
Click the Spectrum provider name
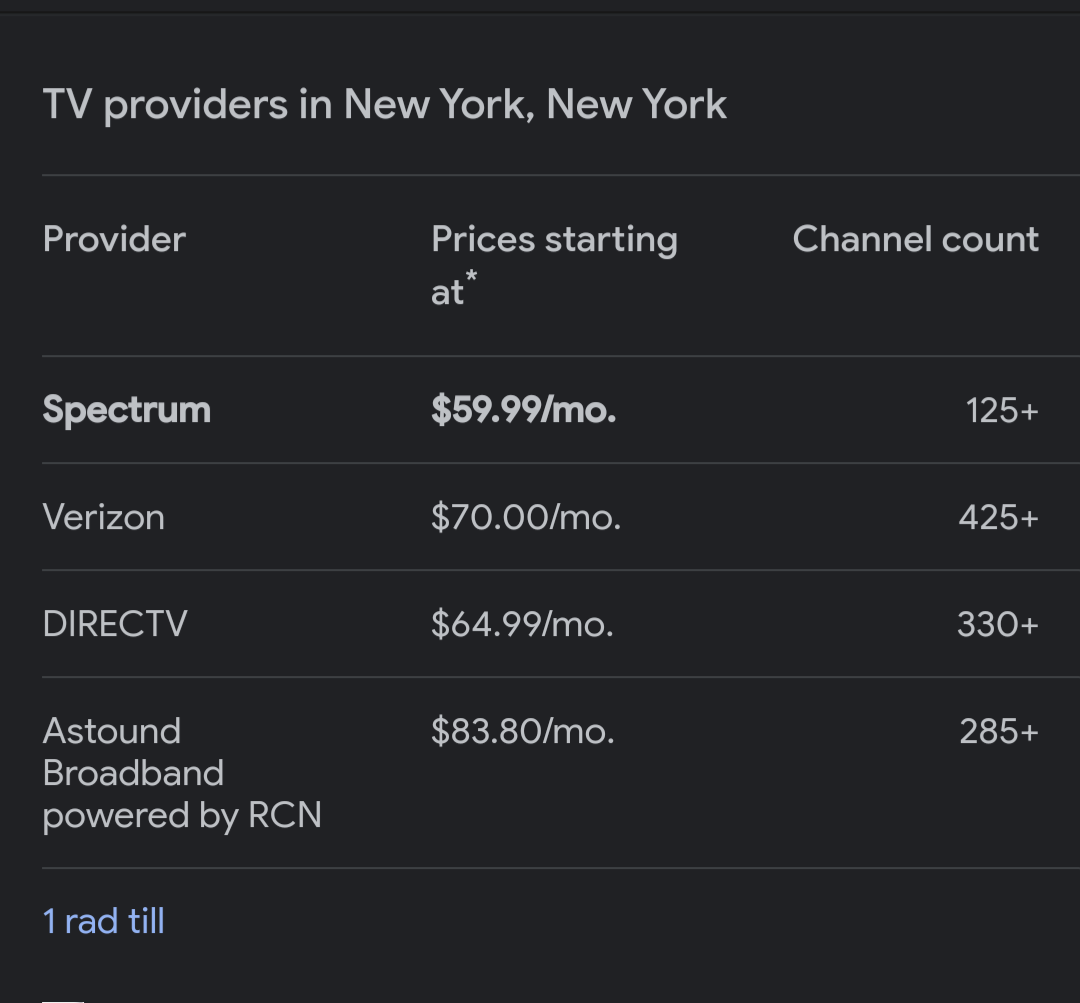click(x=127, y=410)
